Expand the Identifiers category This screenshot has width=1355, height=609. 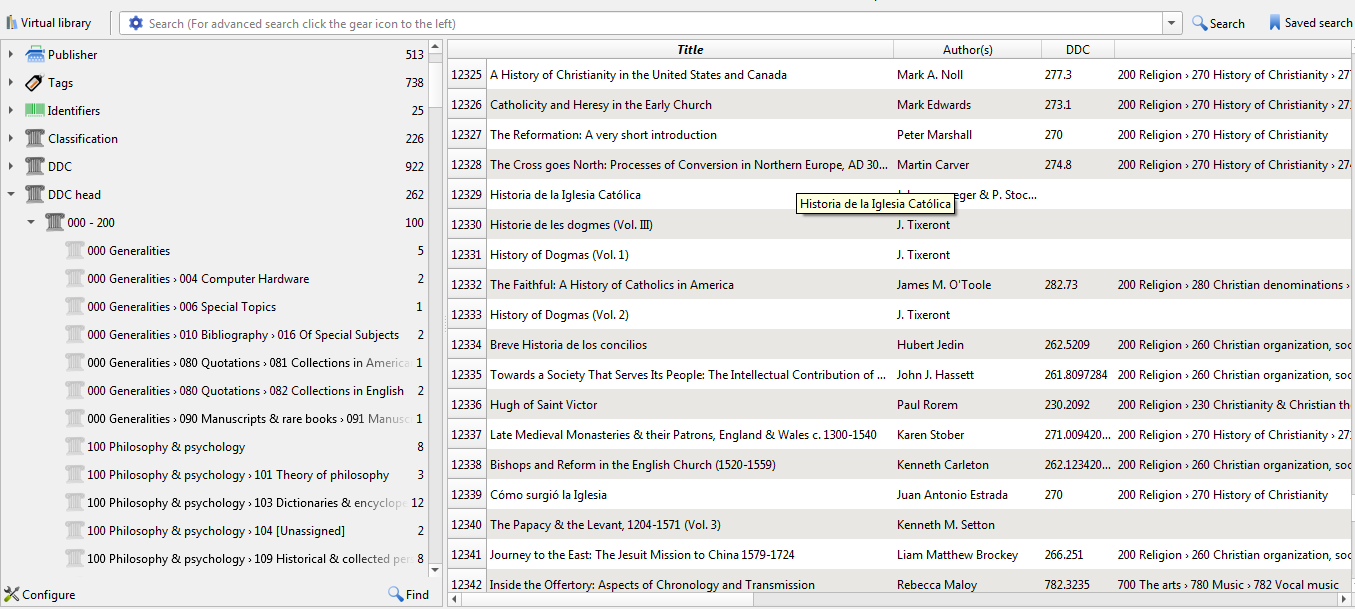pos(11,111)
